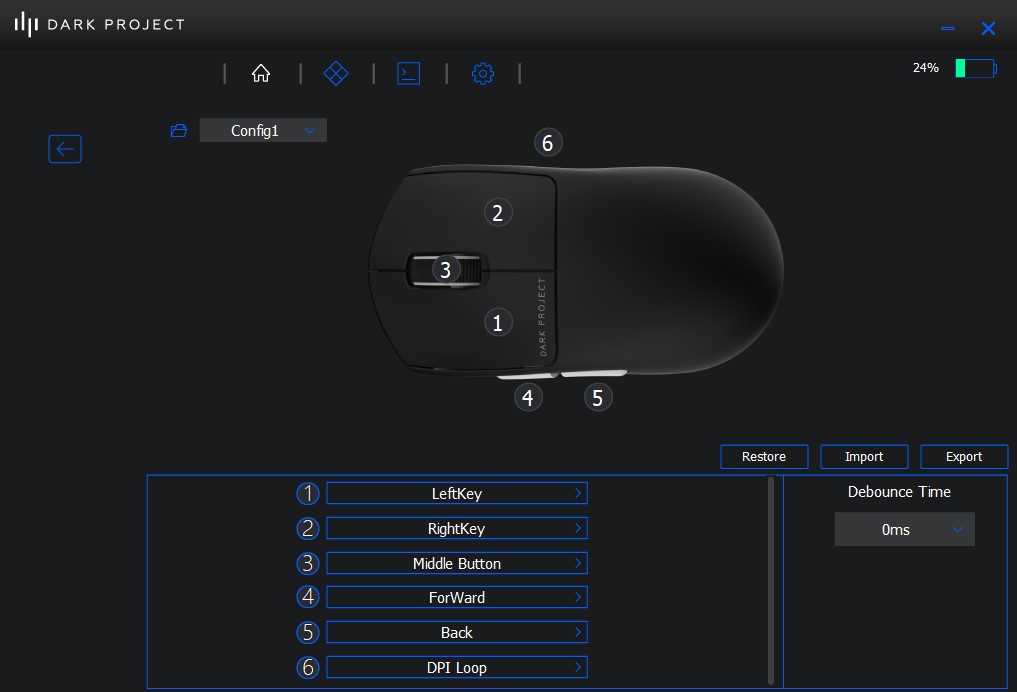Click the Import button
This screenshot has width=1017, height=692.
pos(864,457)
